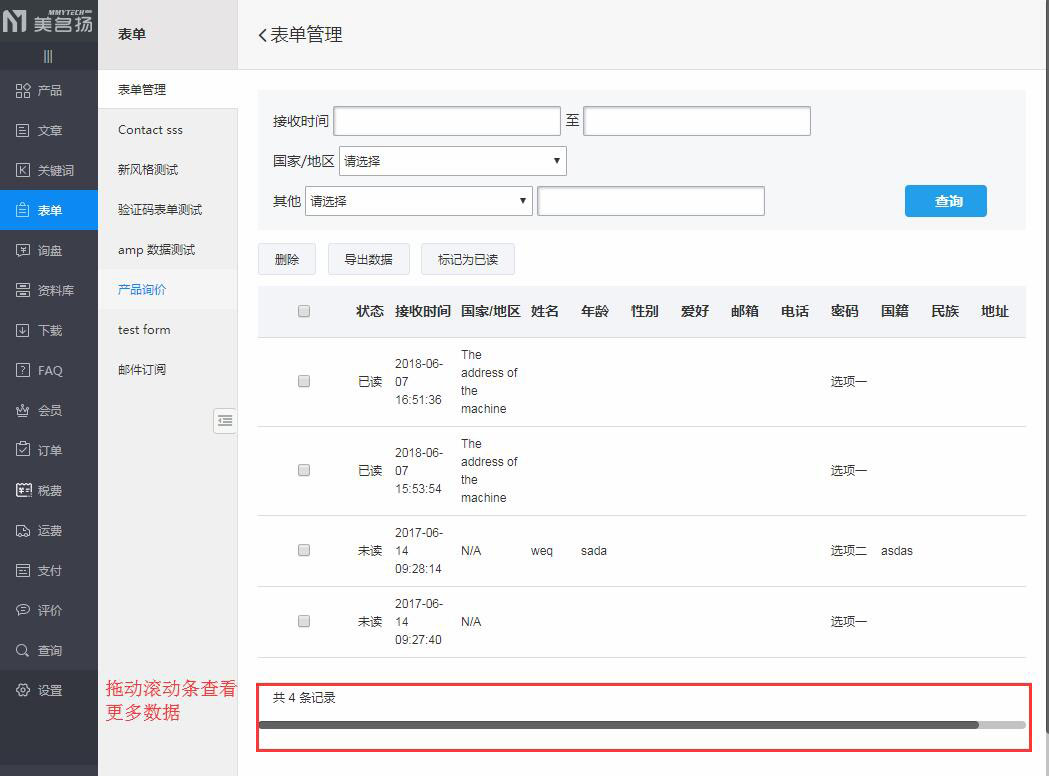The height and width of the screenshot is (776, 1049).
Task: Open the 会员 members crown icon
Action: pyautogui.click(x=23, y=411)
